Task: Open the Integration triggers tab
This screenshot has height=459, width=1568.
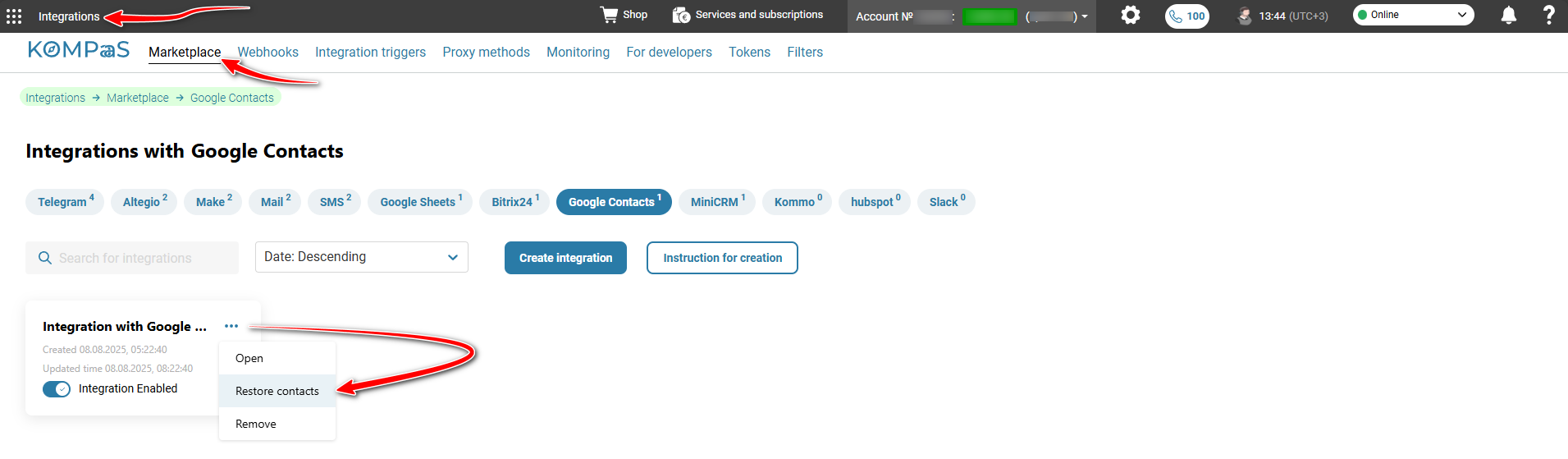Action: click(370, 52)
